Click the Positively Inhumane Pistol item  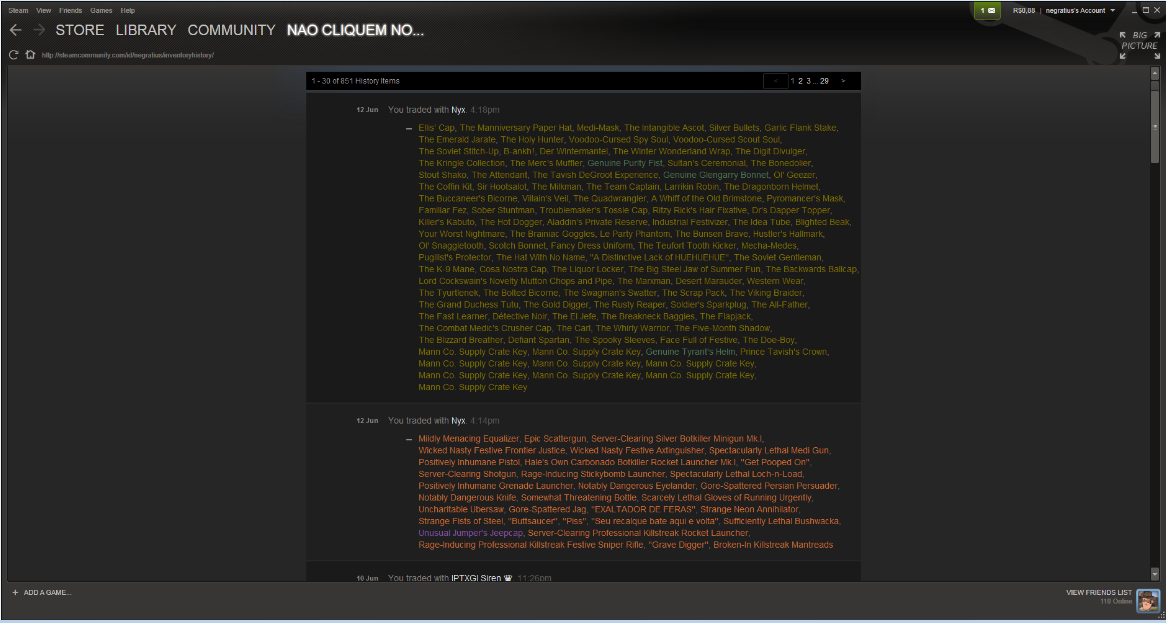tap(468, 462)
